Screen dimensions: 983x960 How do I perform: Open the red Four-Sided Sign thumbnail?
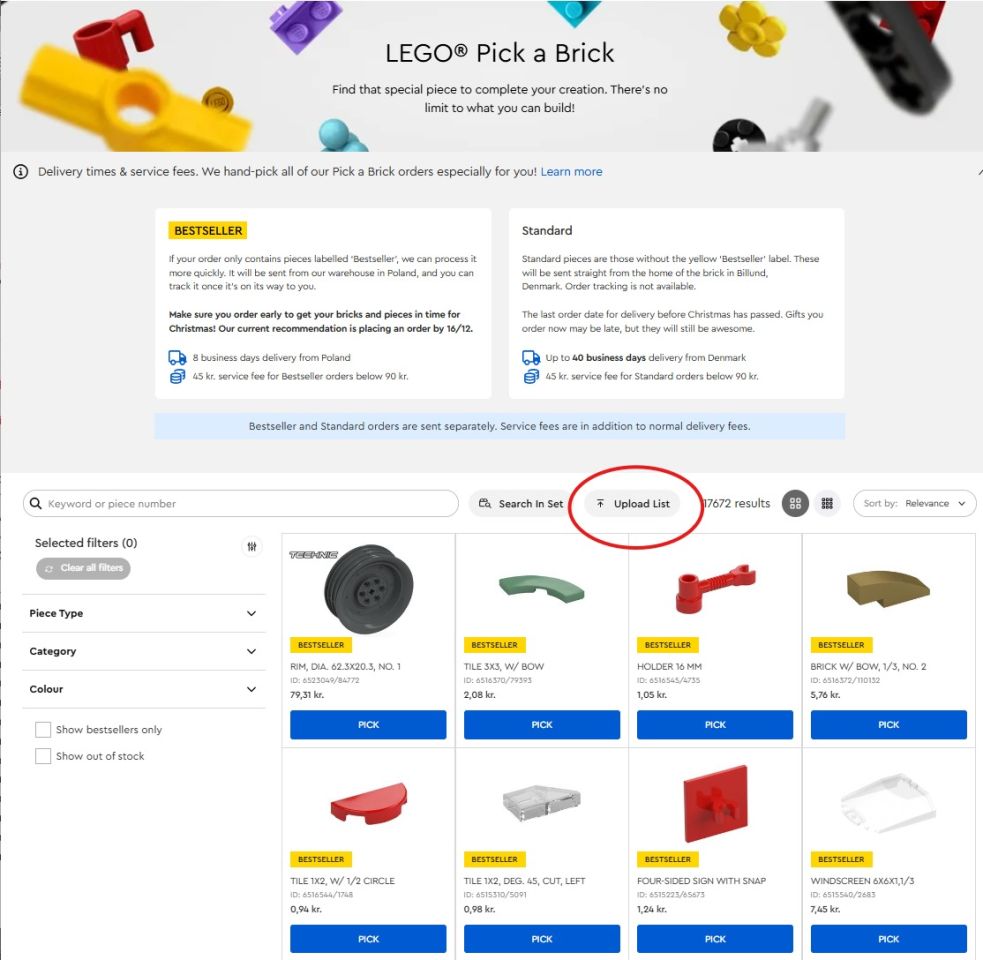point(715,803)
